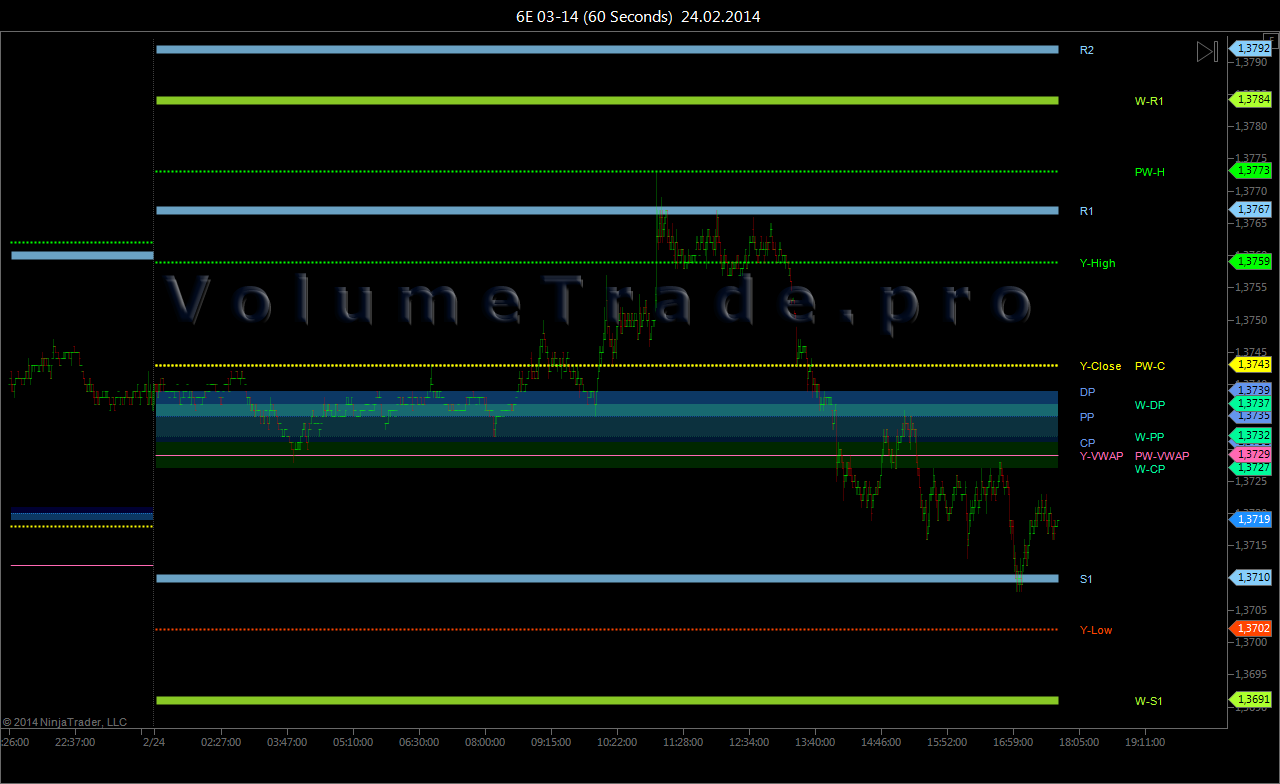
Task: Click the W-DP level label
Action: 1150,405
